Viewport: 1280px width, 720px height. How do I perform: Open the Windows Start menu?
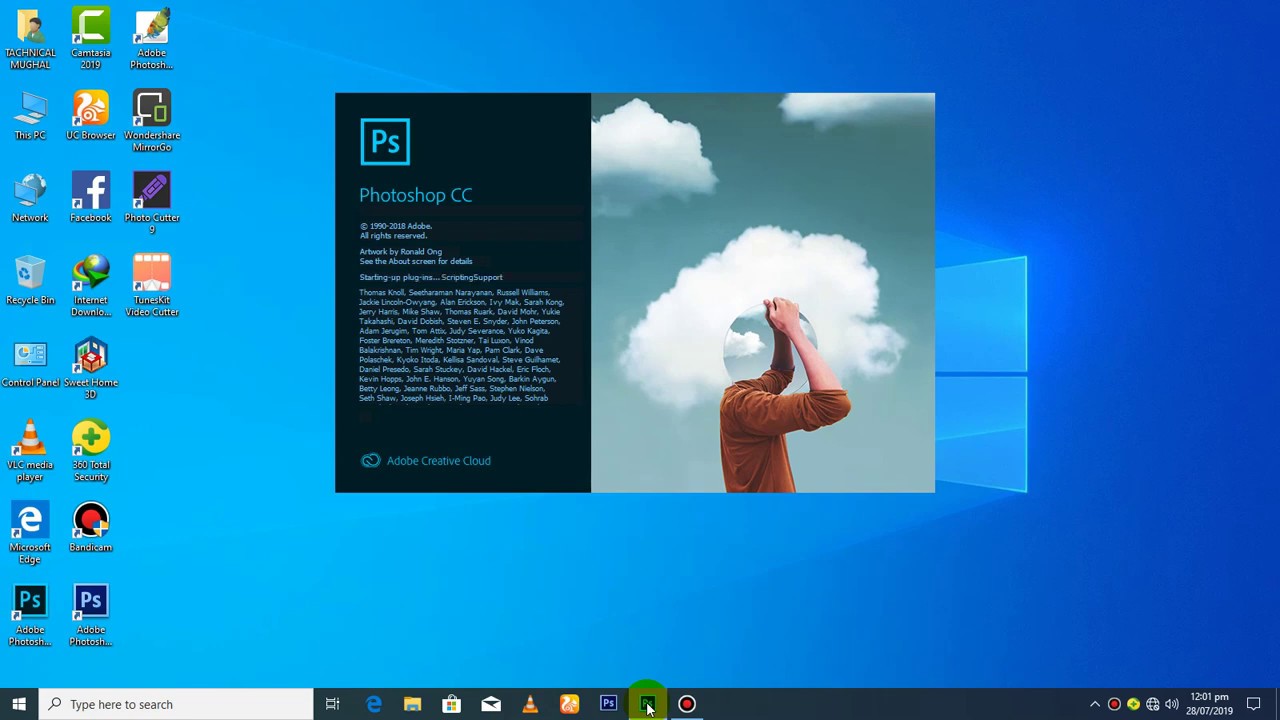[19, 704]
